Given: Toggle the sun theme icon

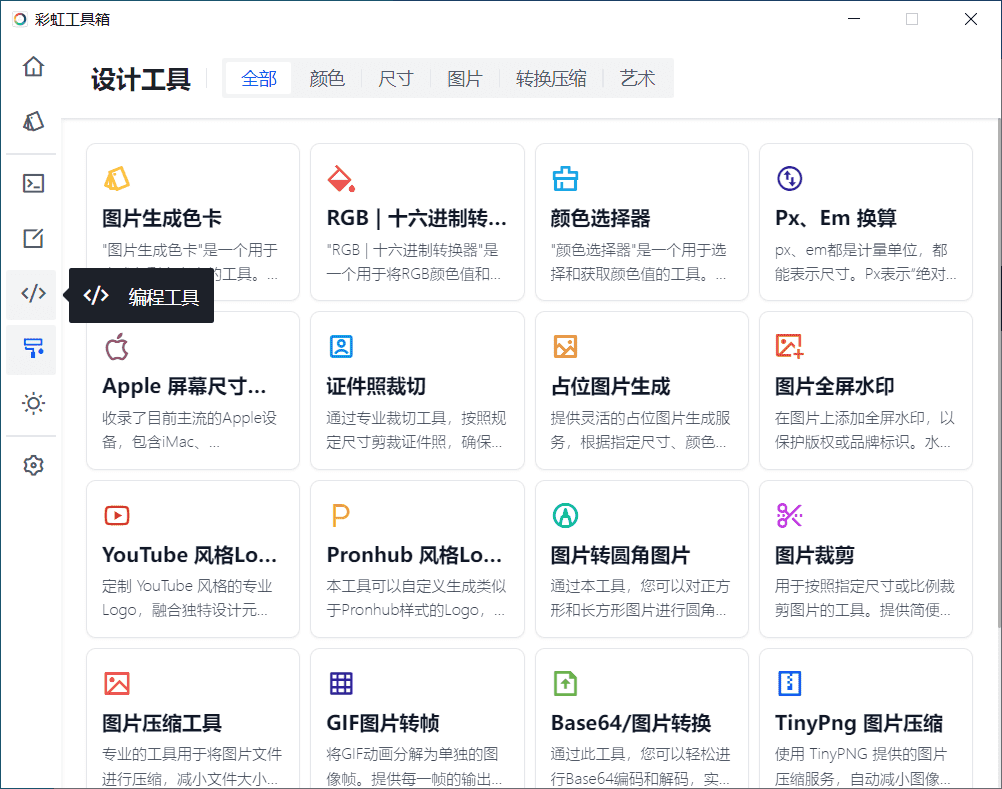Looking at the screenshot, I should coord(33,404).
